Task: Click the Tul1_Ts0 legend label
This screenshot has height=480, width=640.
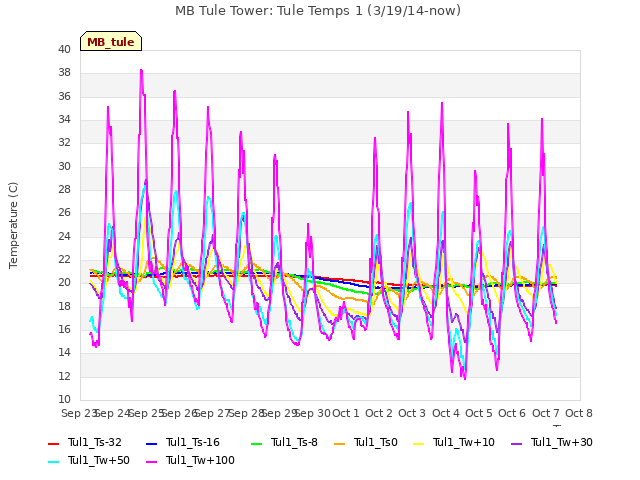Action: 376,442
